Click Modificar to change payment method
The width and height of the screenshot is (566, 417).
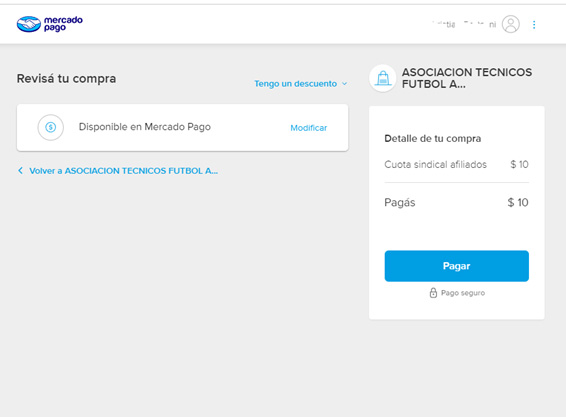(309, 128)
